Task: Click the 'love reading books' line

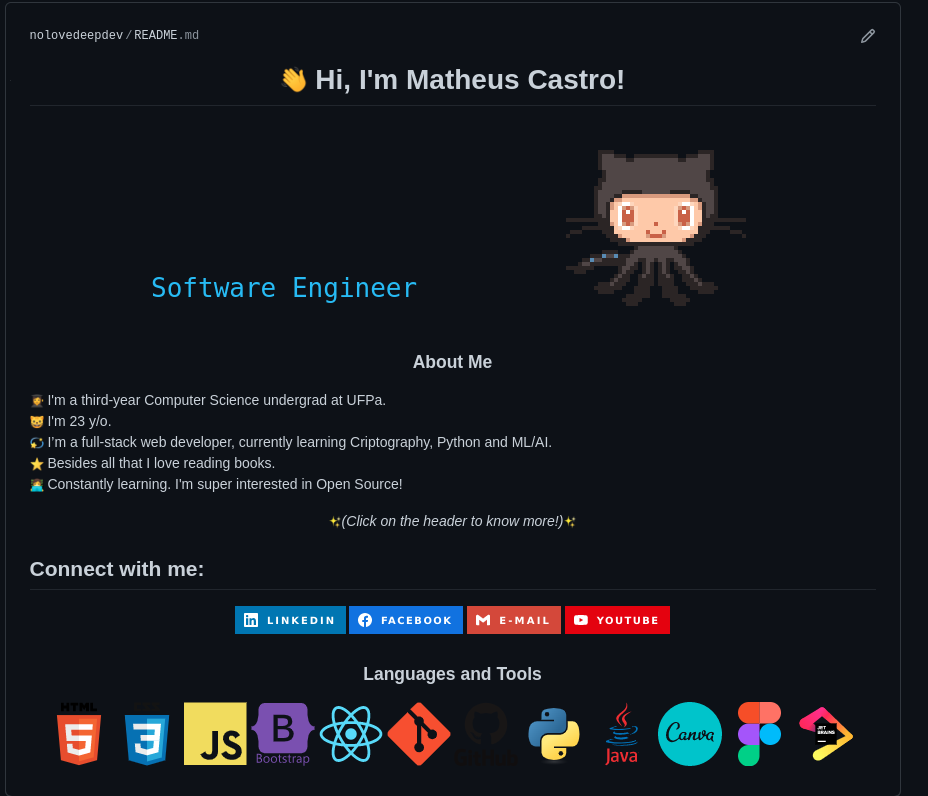Action: click(x=152, y=463)
